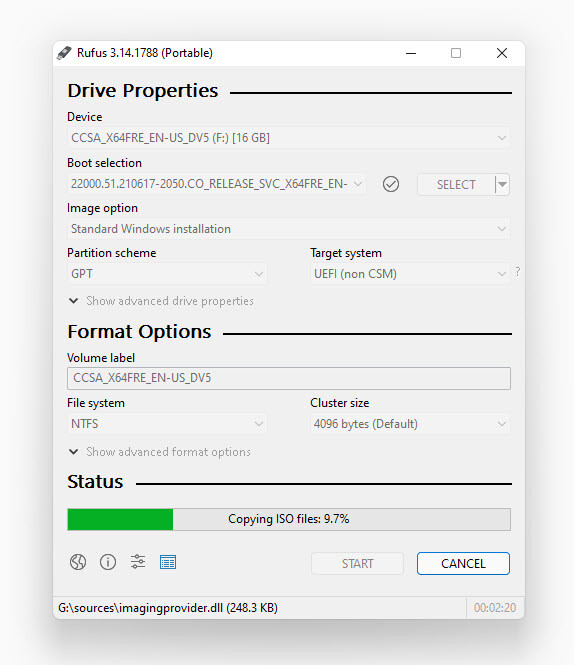574x665 pixels.
Task: Open the About info icon
Action: [x=108, y=562]
